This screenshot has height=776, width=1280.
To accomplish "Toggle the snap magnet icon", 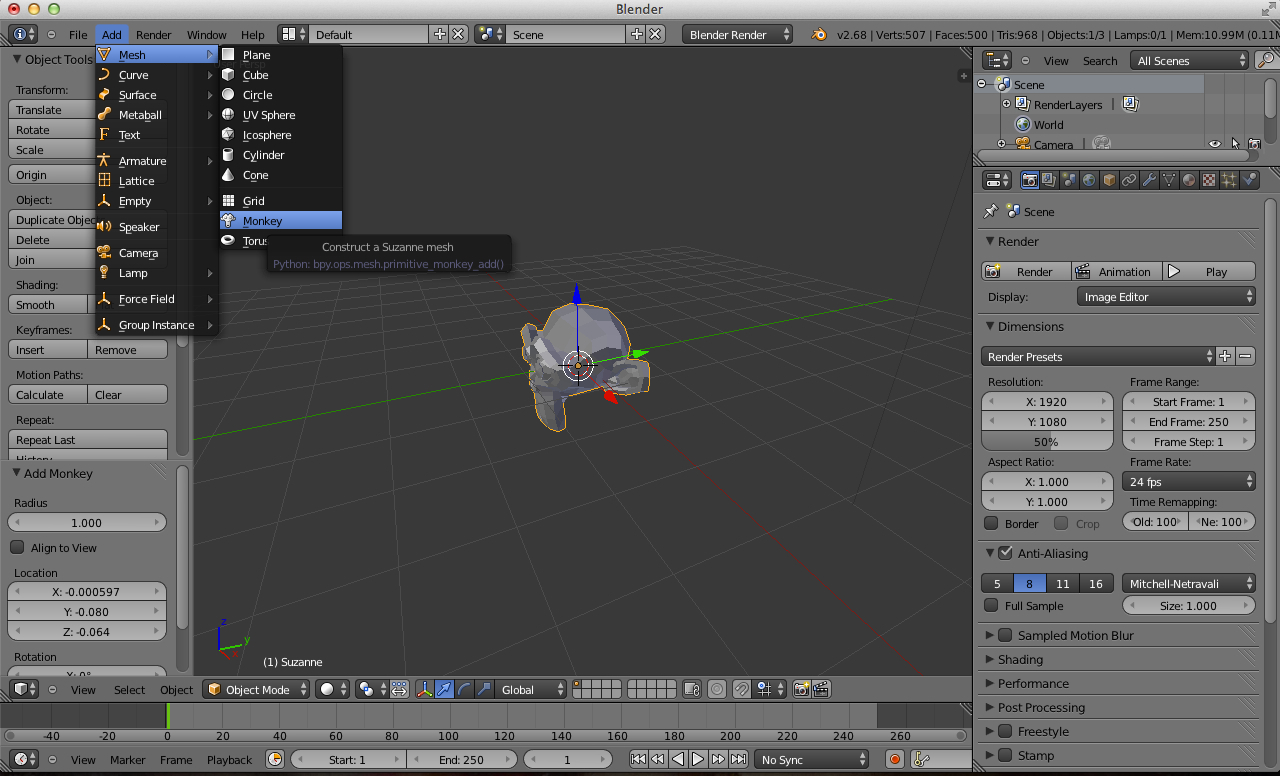I will (741, 689).
